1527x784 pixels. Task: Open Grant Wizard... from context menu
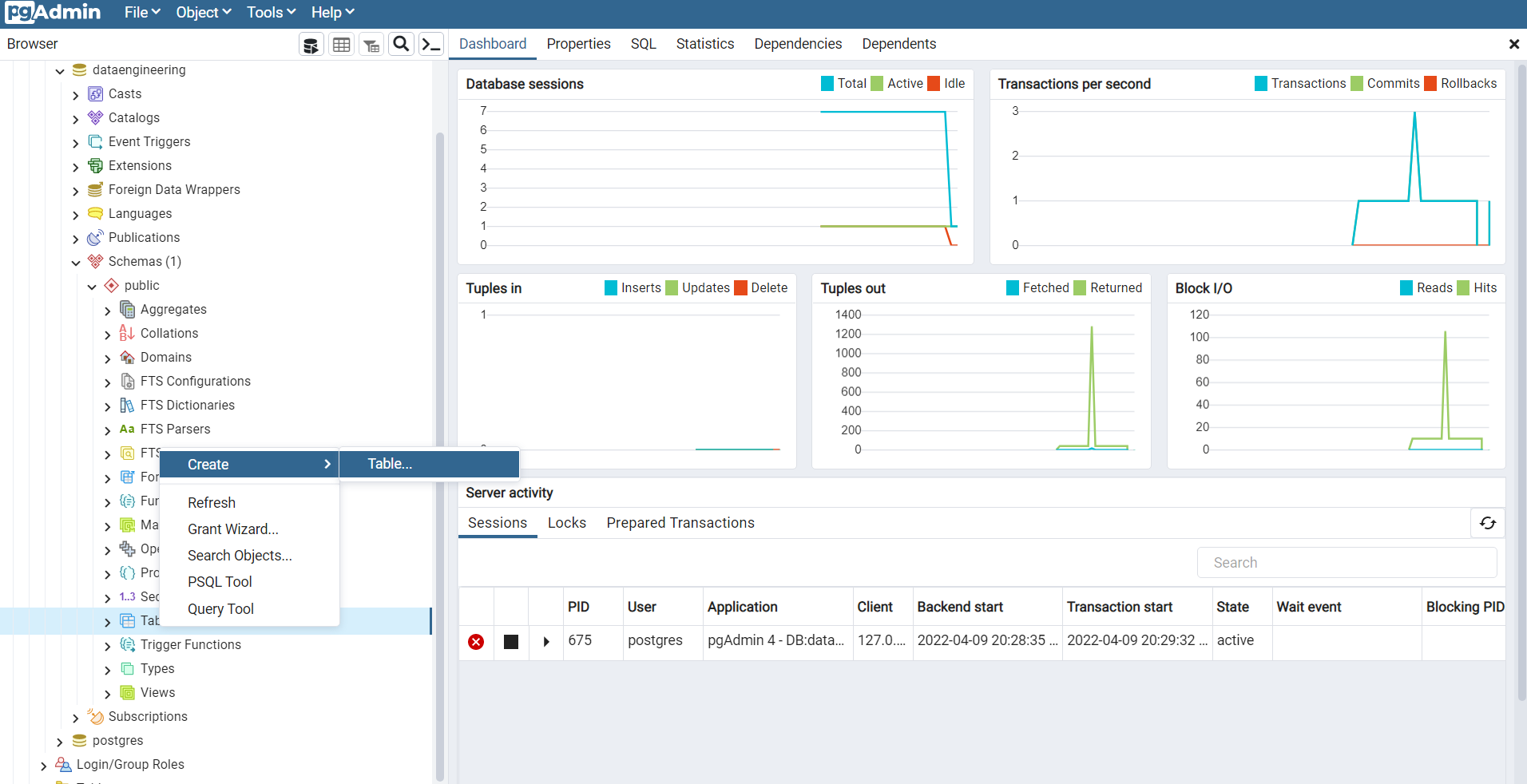click(249, 529)
